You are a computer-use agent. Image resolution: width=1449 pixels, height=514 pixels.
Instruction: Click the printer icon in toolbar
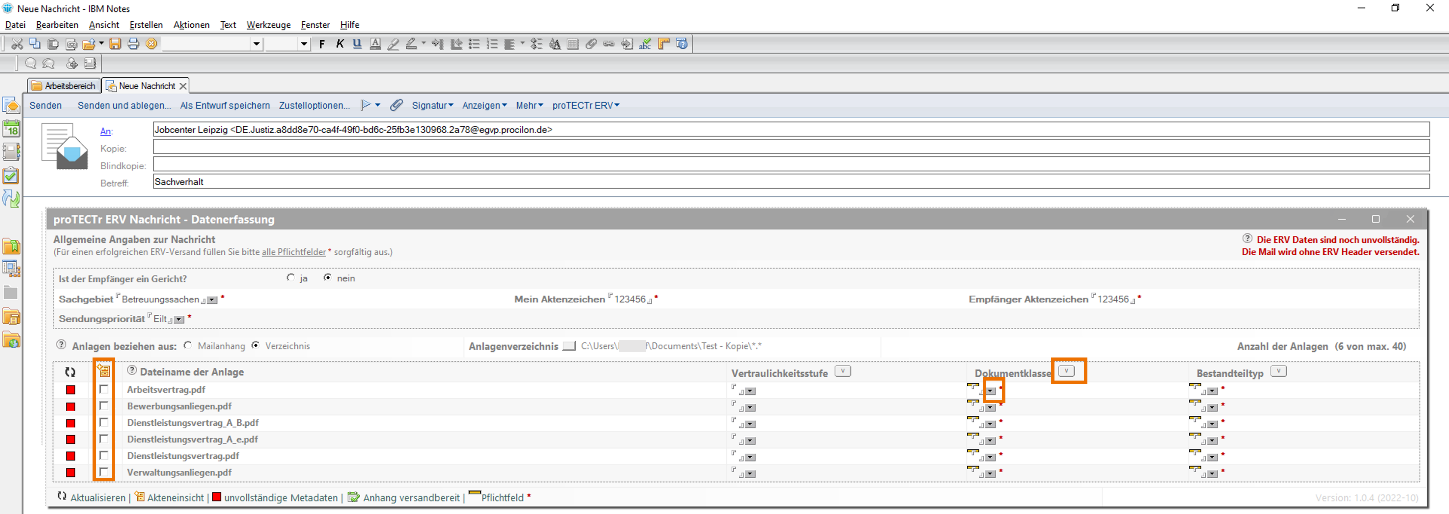[133, 44]
